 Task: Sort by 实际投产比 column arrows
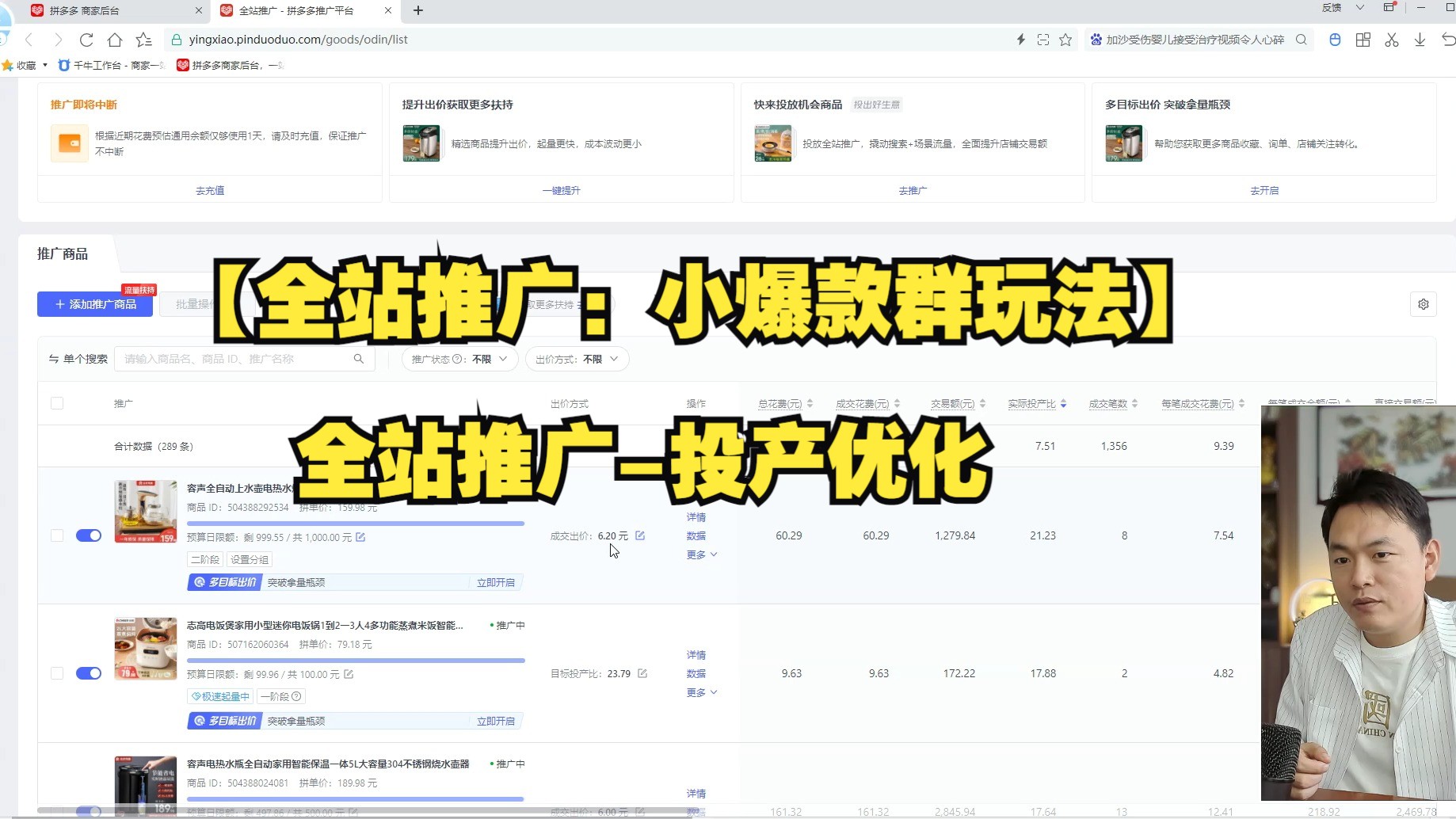point(1063,404)
